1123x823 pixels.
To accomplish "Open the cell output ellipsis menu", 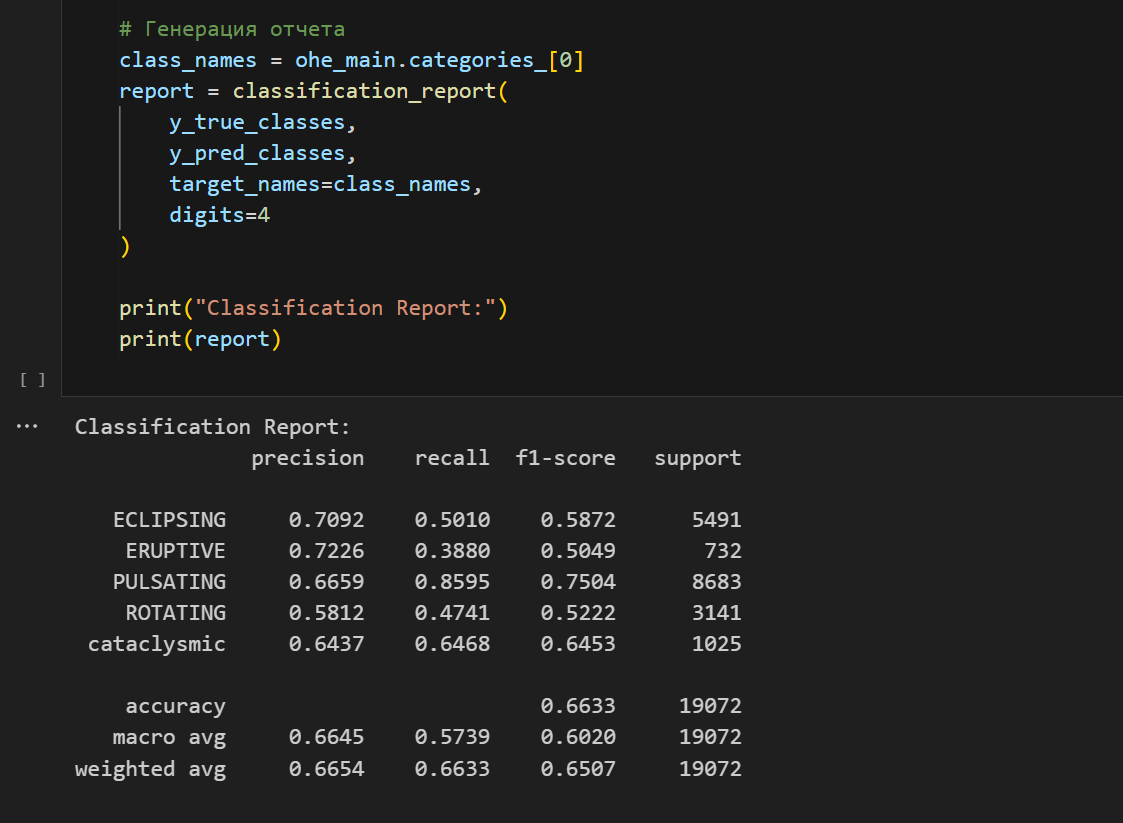I will (27, 427).
